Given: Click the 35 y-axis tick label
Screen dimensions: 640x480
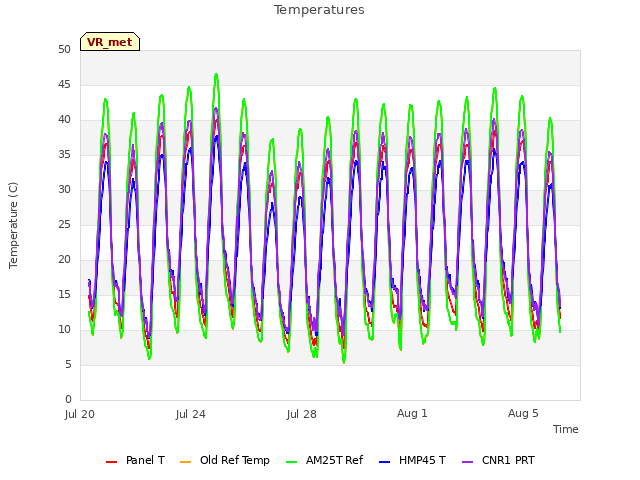Looking at the screenshot, I should [x=64, y=154].
